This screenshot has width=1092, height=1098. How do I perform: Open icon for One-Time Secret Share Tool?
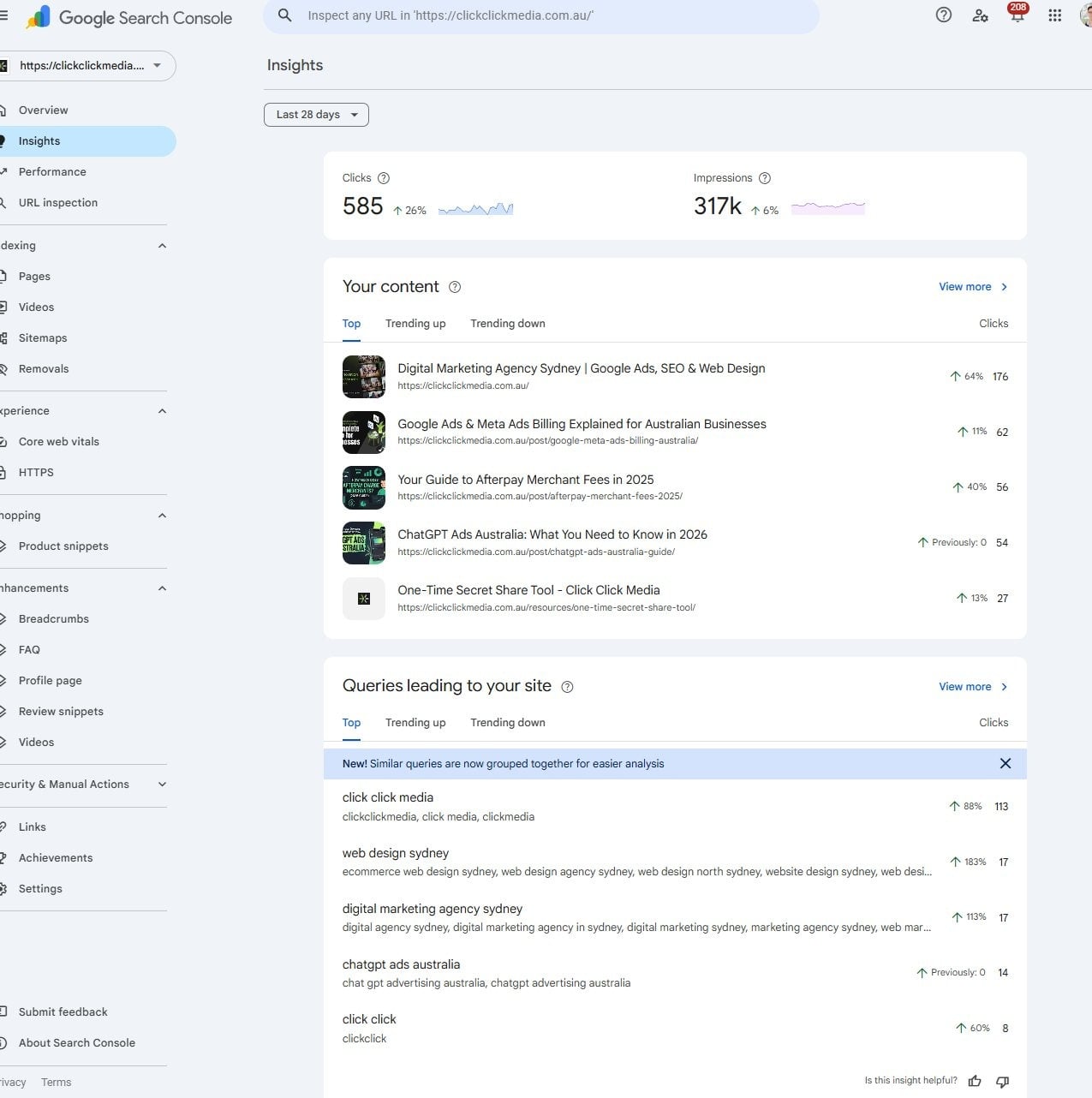point(364,598)
